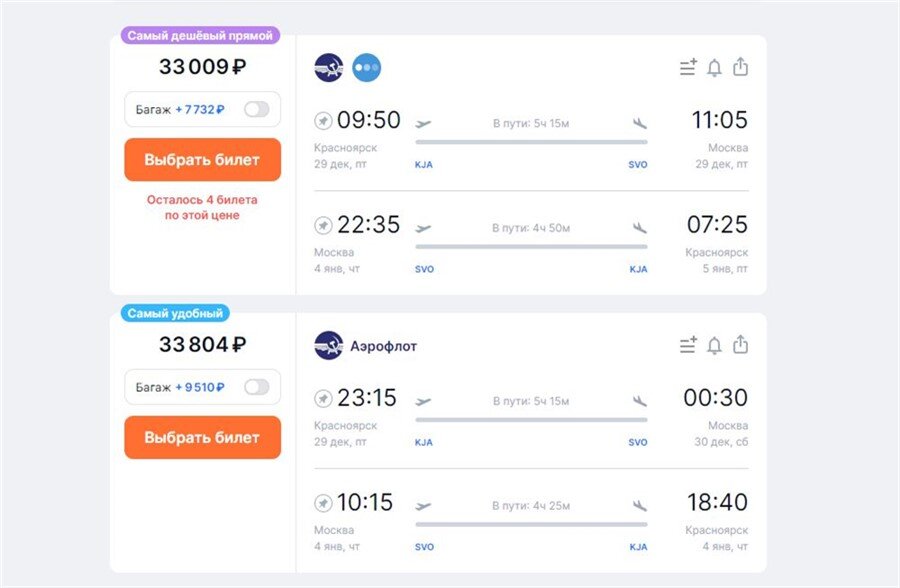Enable baggage +9 510₽ toggle
Screen dimensions: 900x588
(x=257, y=387)
